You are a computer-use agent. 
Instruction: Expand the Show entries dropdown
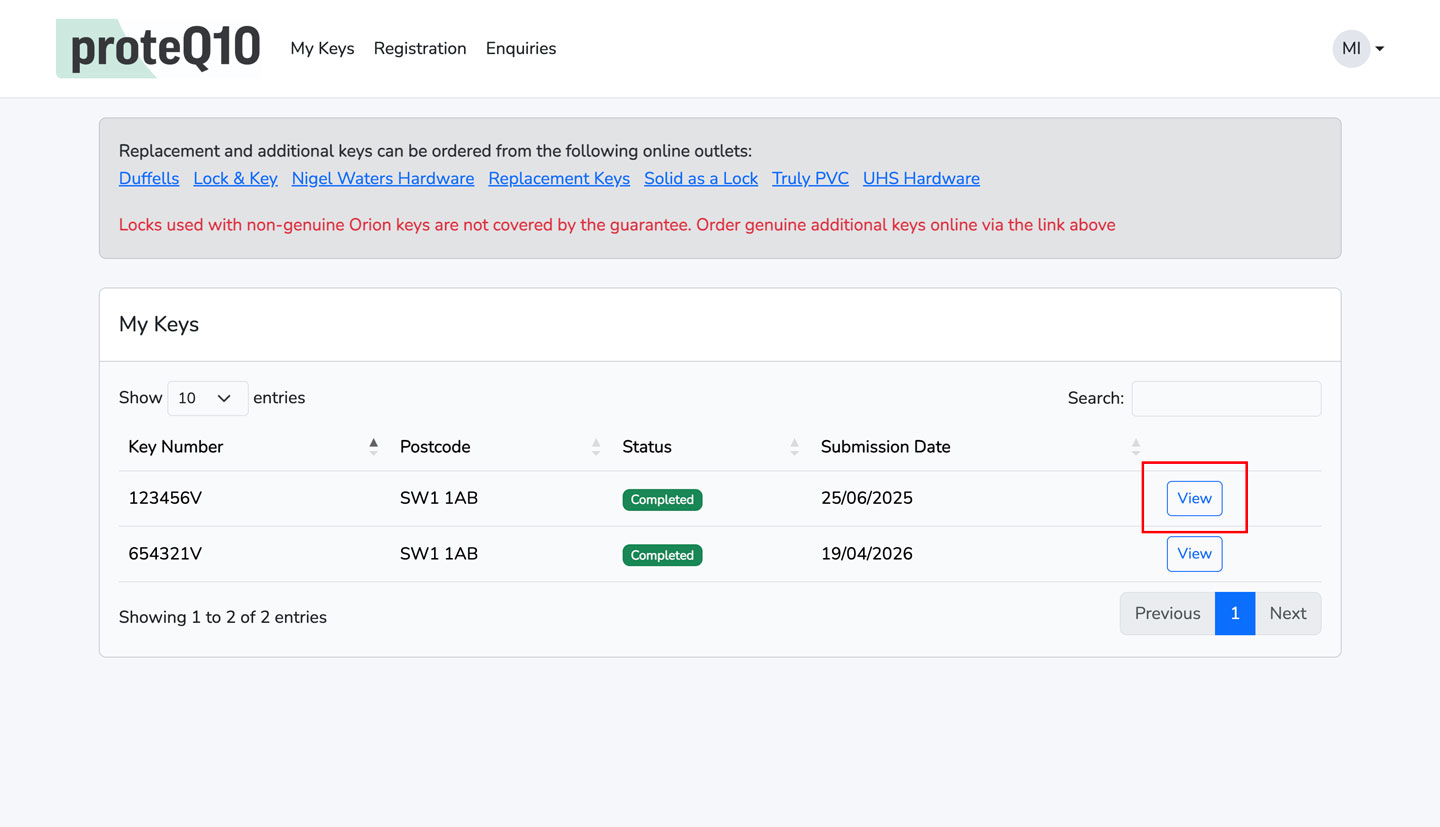(x=208, y=398)
